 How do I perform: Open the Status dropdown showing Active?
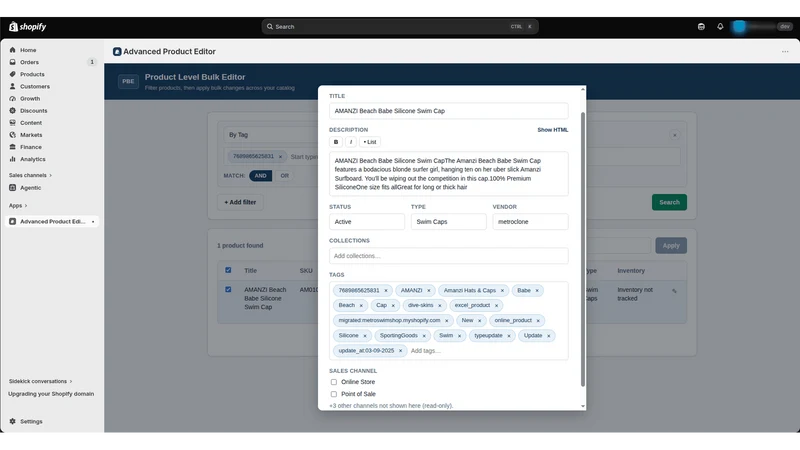point(367,222)
